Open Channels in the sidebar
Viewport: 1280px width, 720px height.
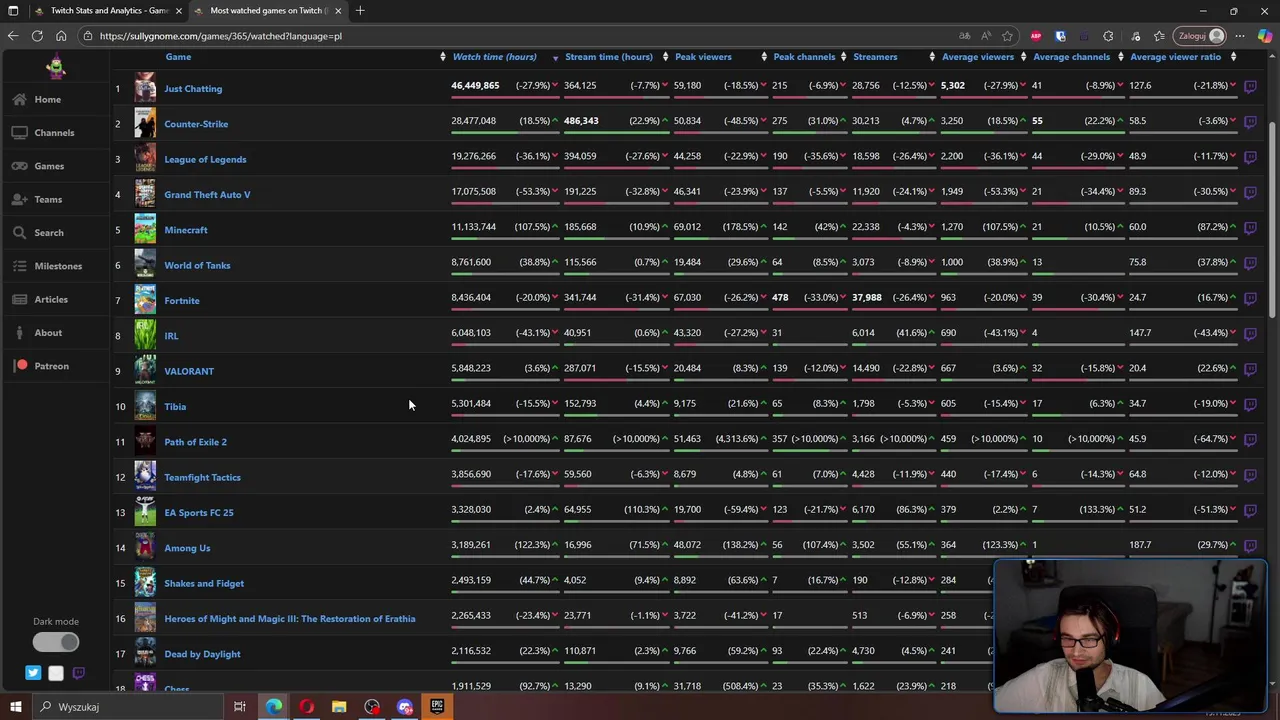coord(54,132)
